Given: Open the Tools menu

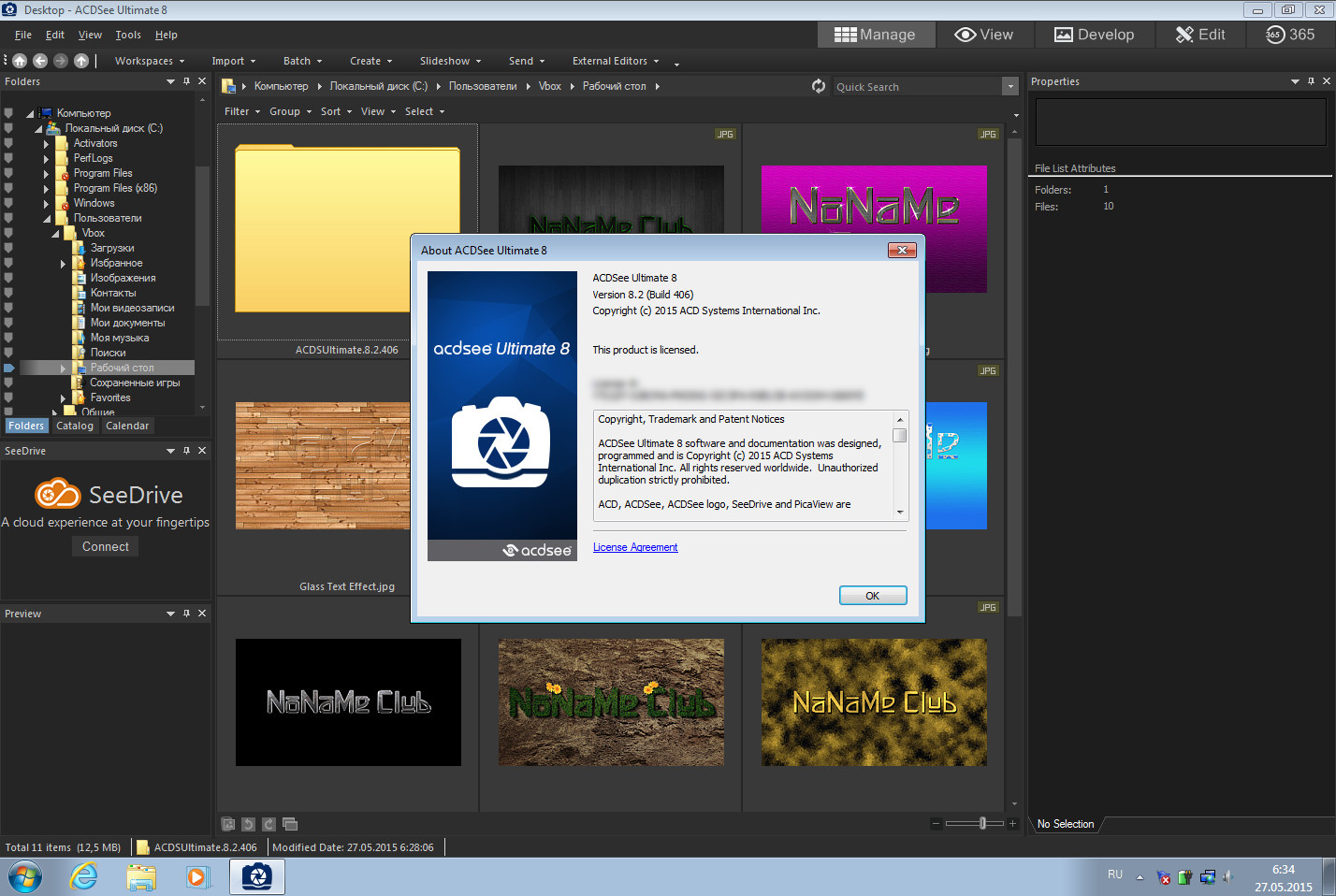Looking at the screenshot, I should tap(128, 35).
